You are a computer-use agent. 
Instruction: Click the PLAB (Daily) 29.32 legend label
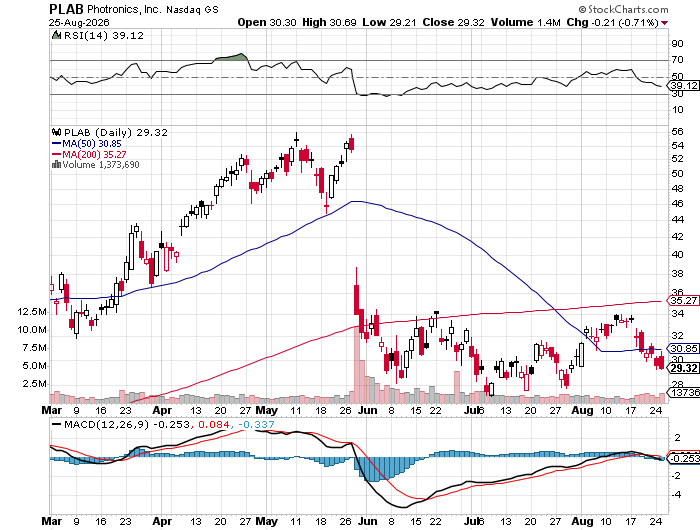coord(116,133)
